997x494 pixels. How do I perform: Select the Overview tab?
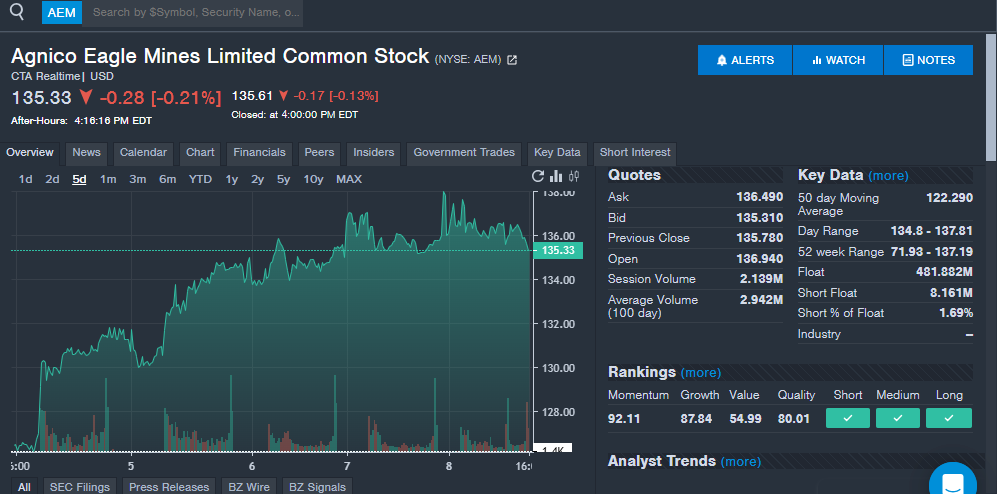30,153
